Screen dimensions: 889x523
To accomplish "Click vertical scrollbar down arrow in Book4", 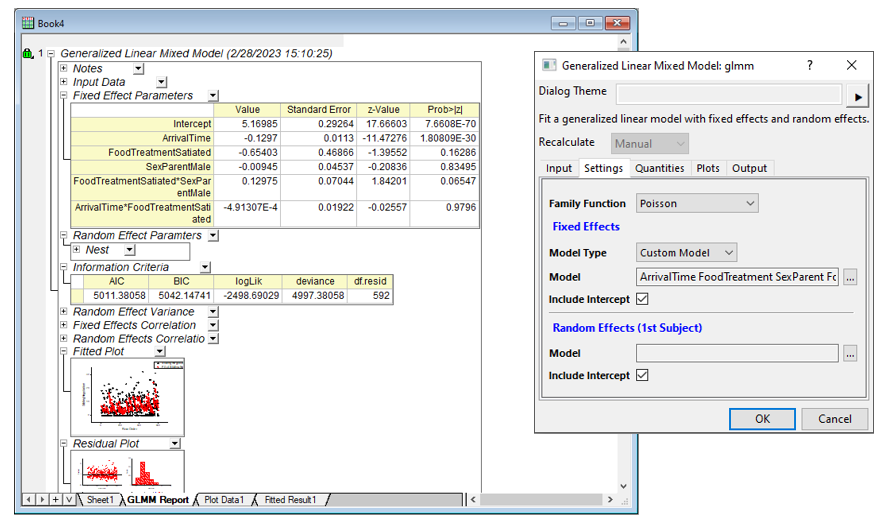I will (x=623, y=486).
